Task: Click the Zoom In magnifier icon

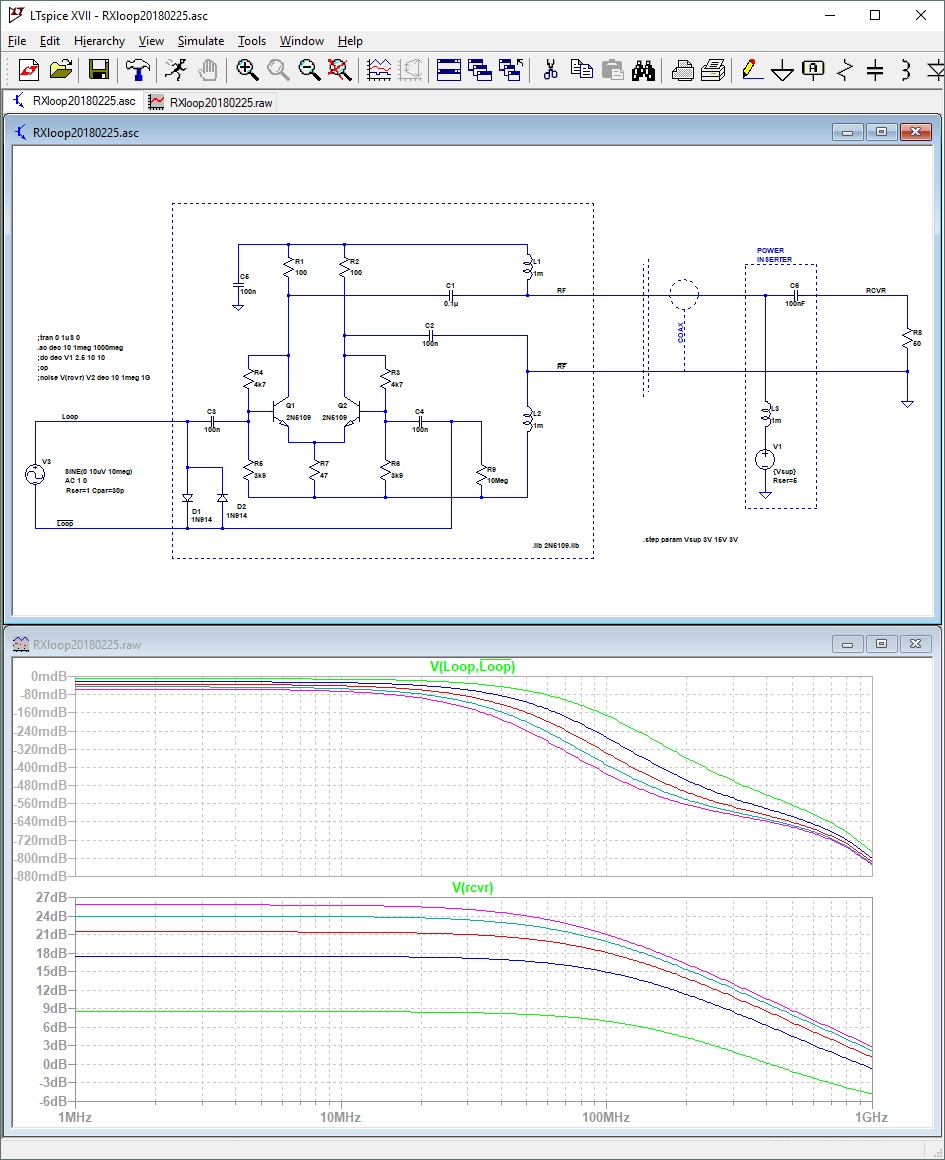Action: point(247,70)
